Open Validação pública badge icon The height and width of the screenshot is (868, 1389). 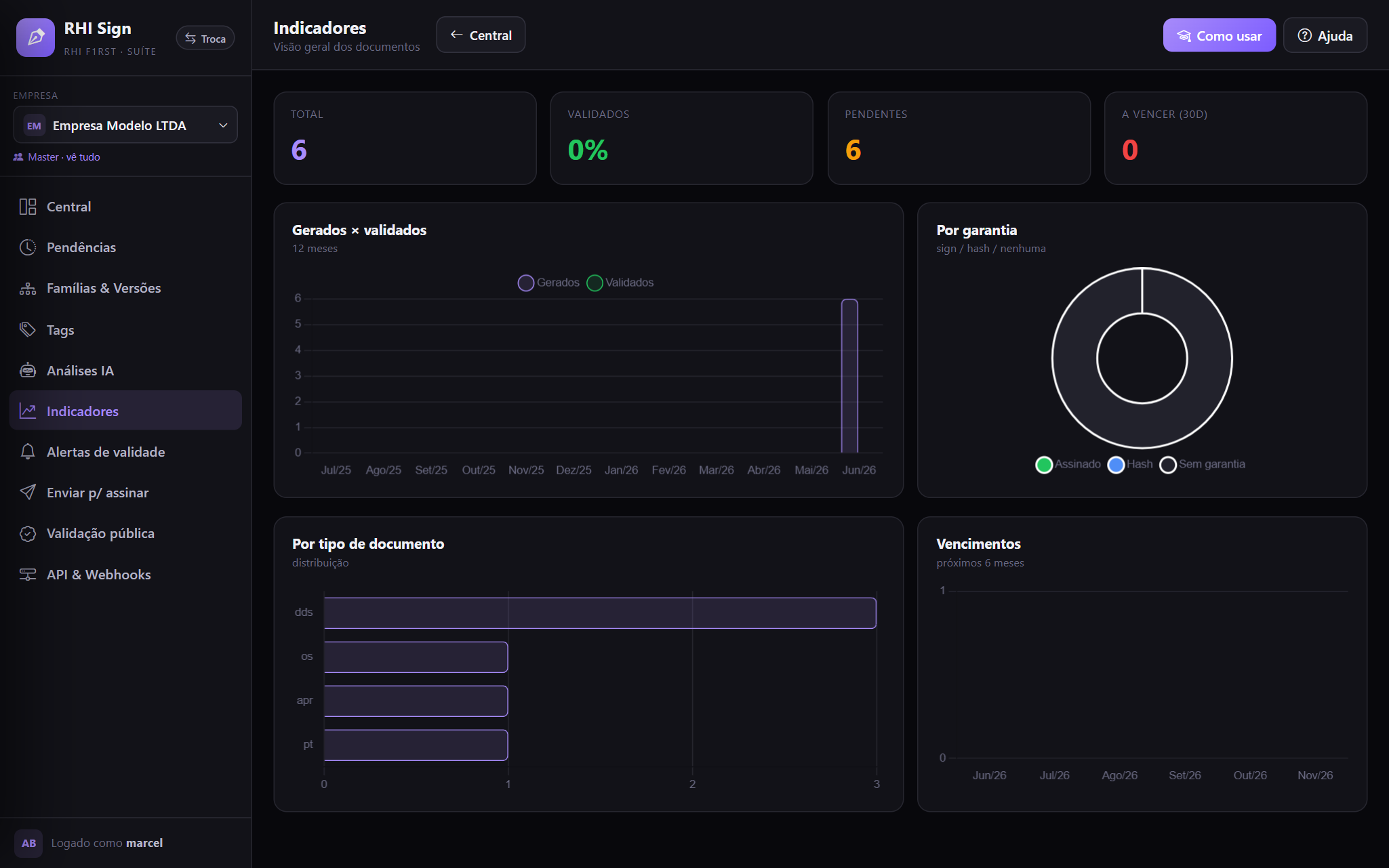(28, 533)
